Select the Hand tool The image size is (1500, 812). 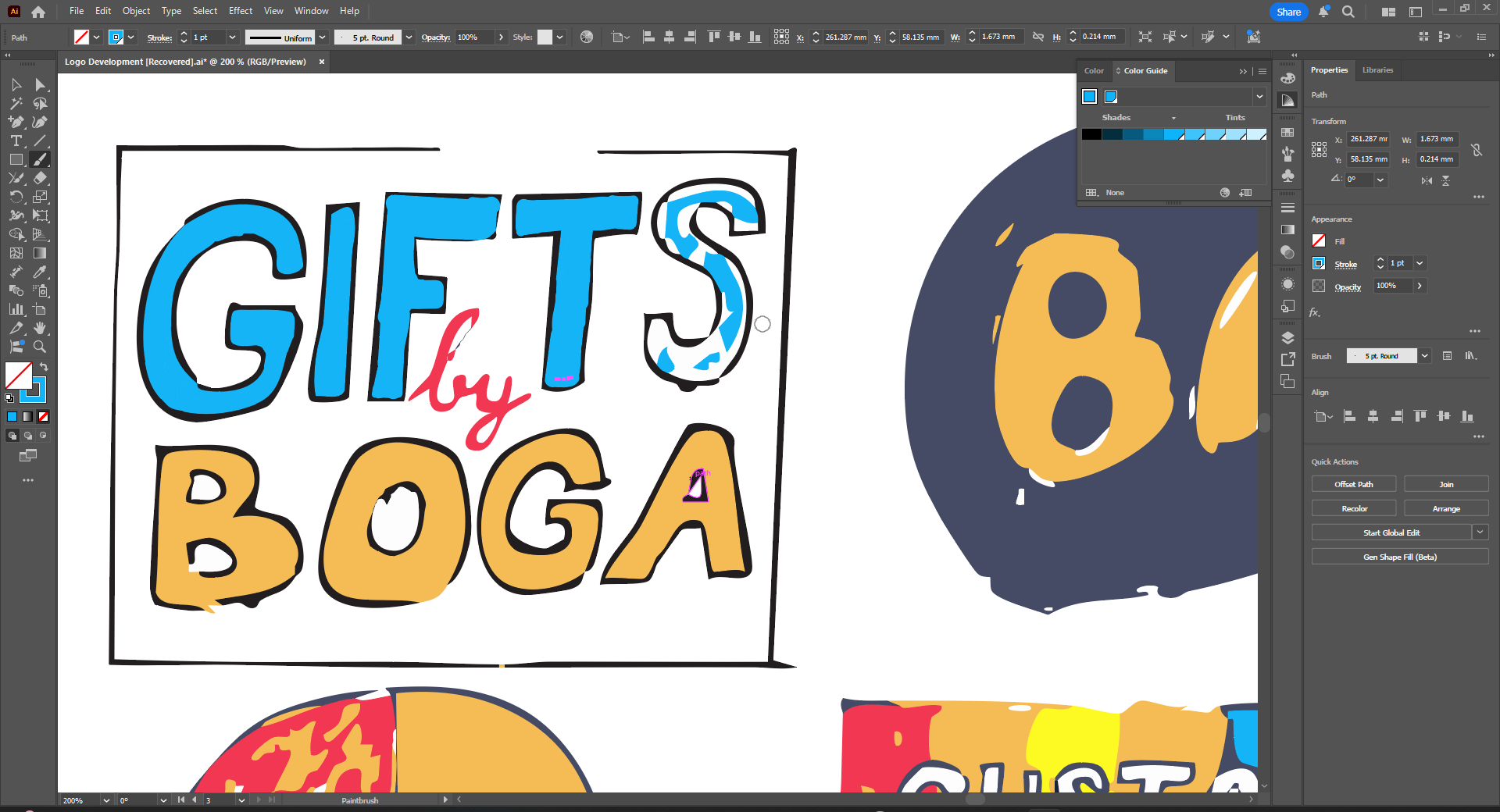[x=40, y=328]
